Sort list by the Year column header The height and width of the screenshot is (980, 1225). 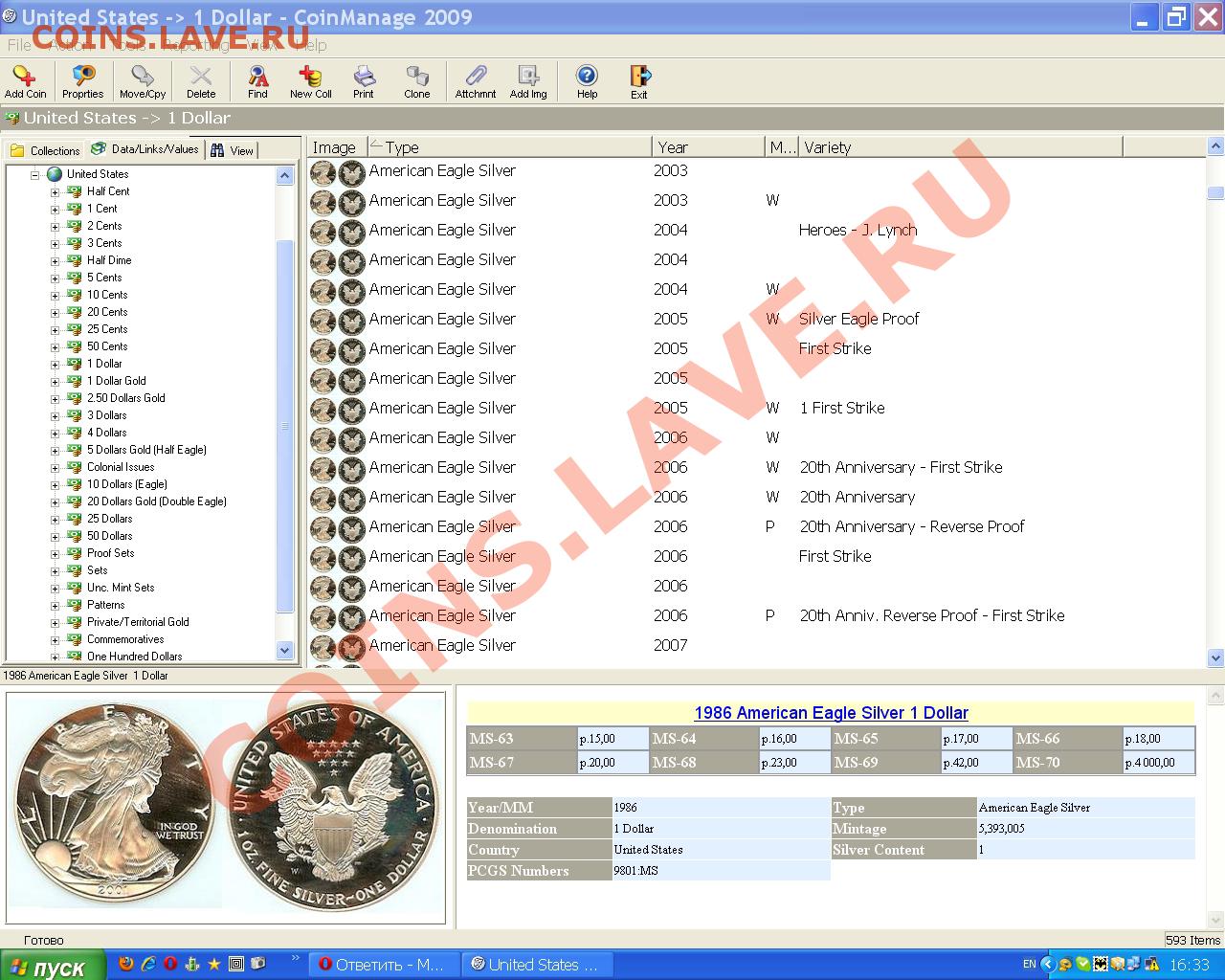(709, 147)
